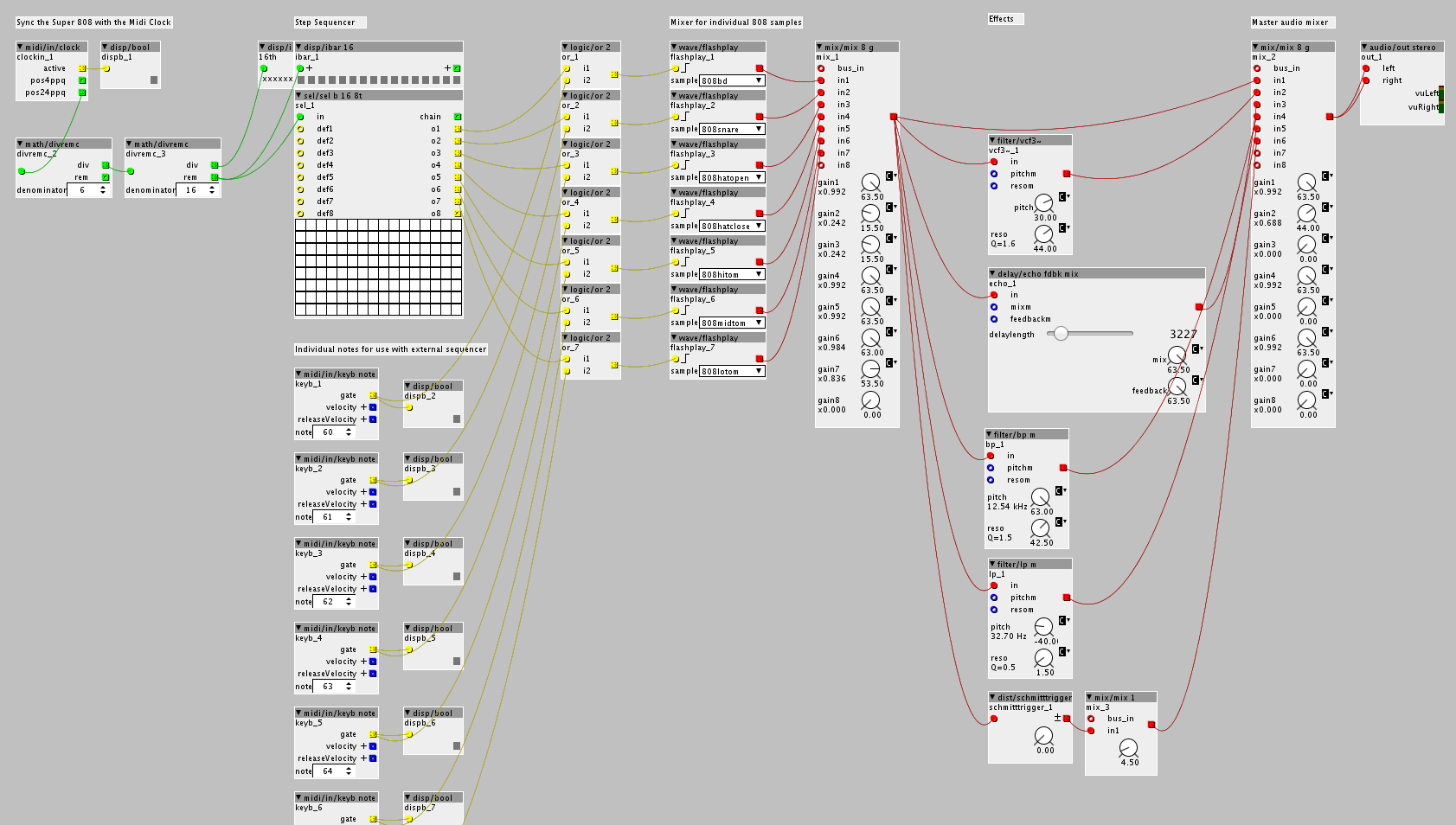The image size is (1456, 825).
Task: Open the 808hatclose sample dropdown
Action: point(732,226)
